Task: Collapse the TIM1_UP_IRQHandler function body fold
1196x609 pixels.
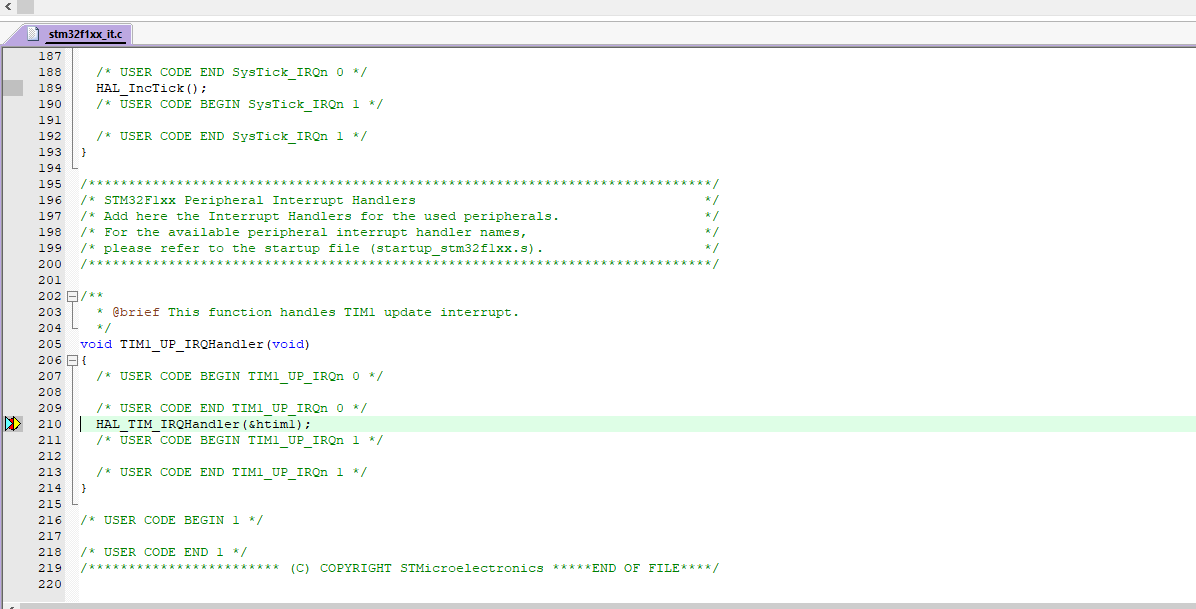Action: click(x=73, y=359)
